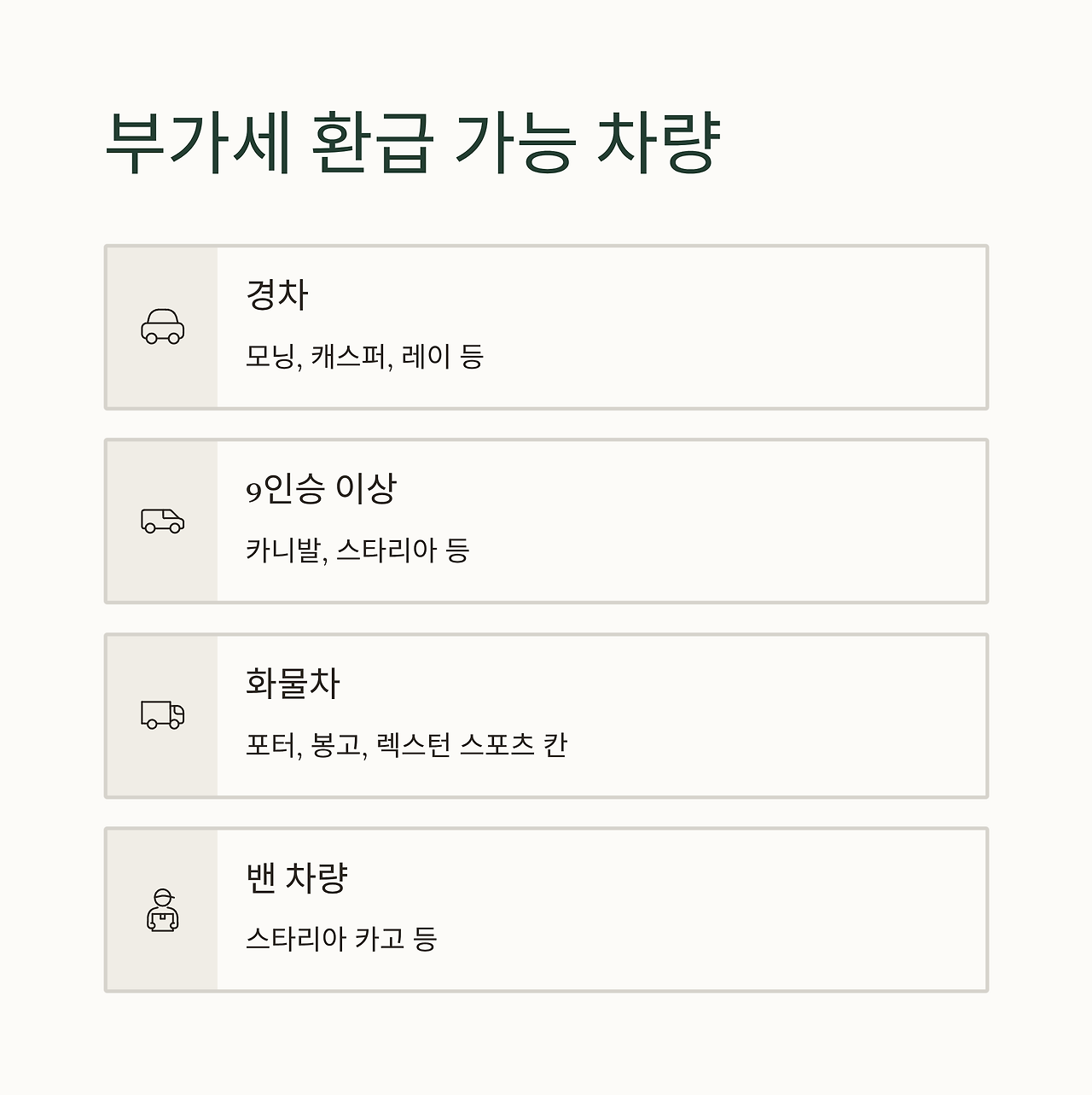Click 캐스퍼 in the 경차 card
Viewport: 1092px width, 1095px height.
(351, 356)
